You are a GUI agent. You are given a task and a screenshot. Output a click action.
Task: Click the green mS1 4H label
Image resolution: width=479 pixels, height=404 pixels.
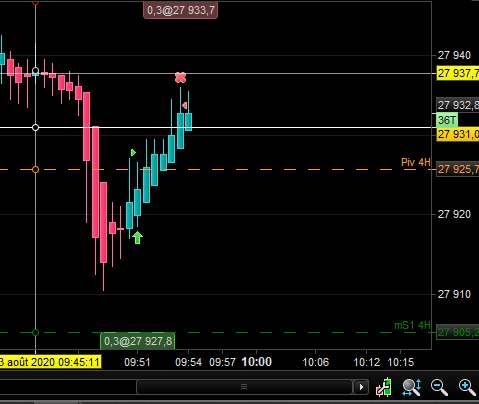(412, 325)
